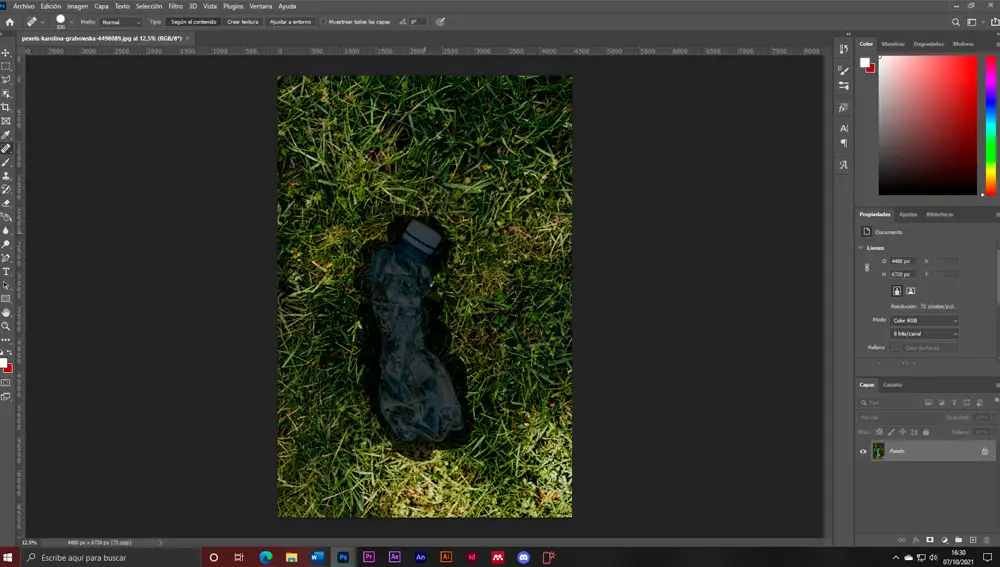Select the Hand tool
Screen dimensions: 1000x567
pos(6,313)
